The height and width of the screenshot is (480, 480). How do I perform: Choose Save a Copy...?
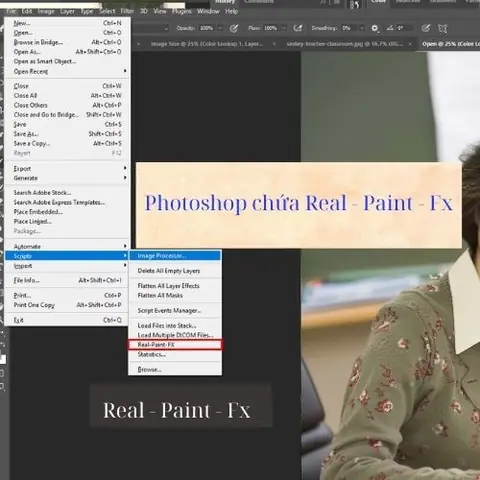click(66, 144)
